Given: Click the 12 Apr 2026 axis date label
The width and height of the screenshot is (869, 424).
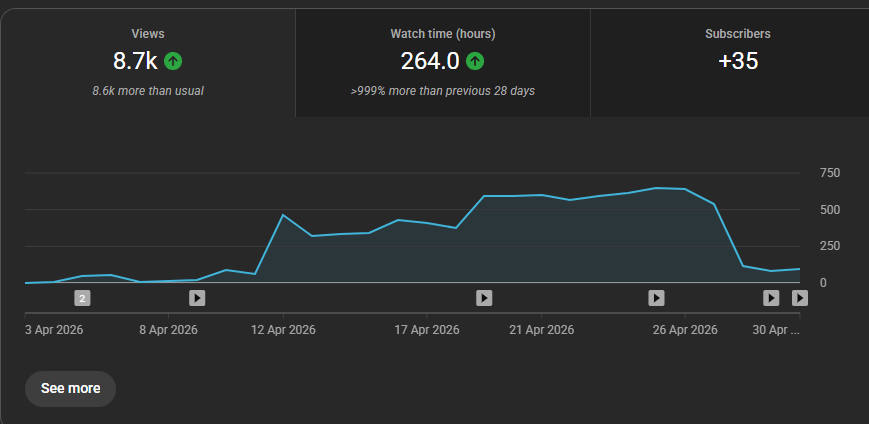Looking at the screenshot, I should pos(283,330).
